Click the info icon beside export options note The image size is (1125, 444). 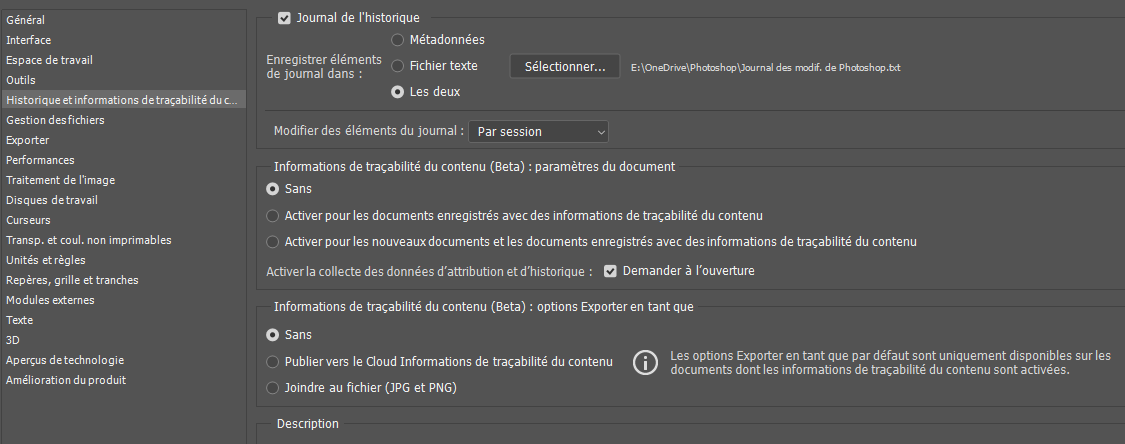point(647,362)
